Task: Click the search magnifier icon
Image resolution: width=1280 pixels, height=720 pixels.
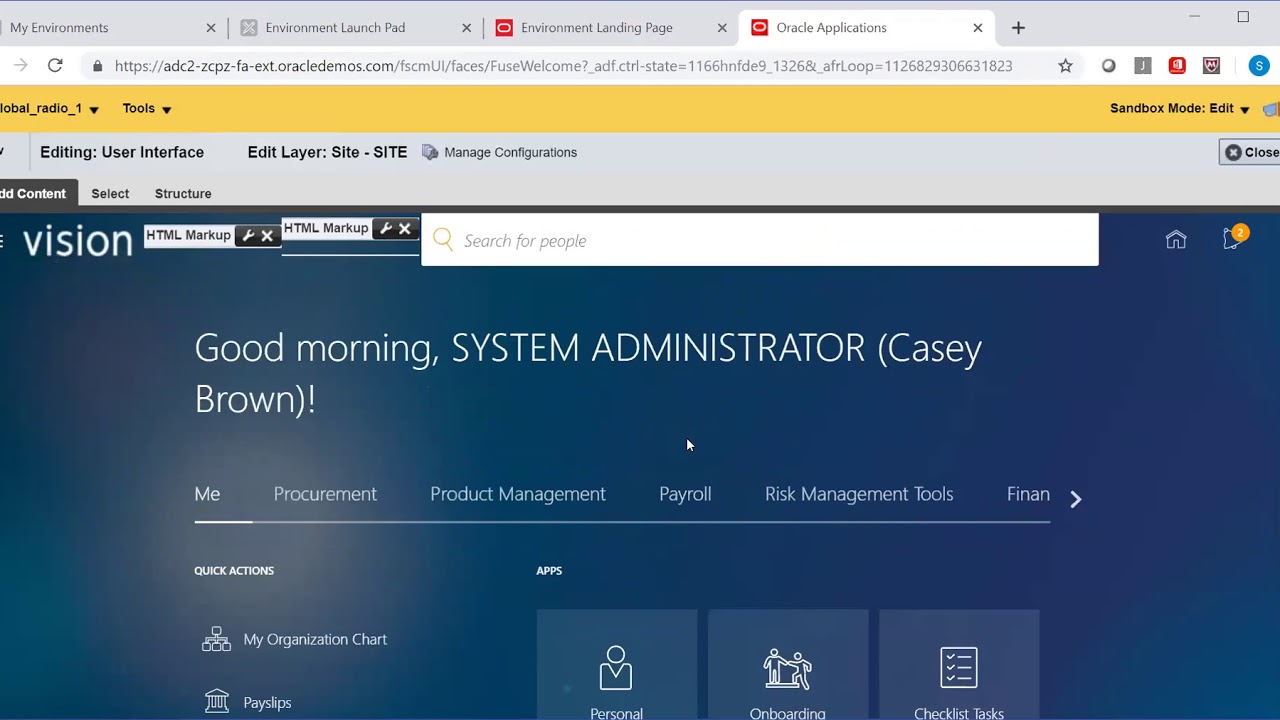Action: pyautogui.click(x=443, y=240)
